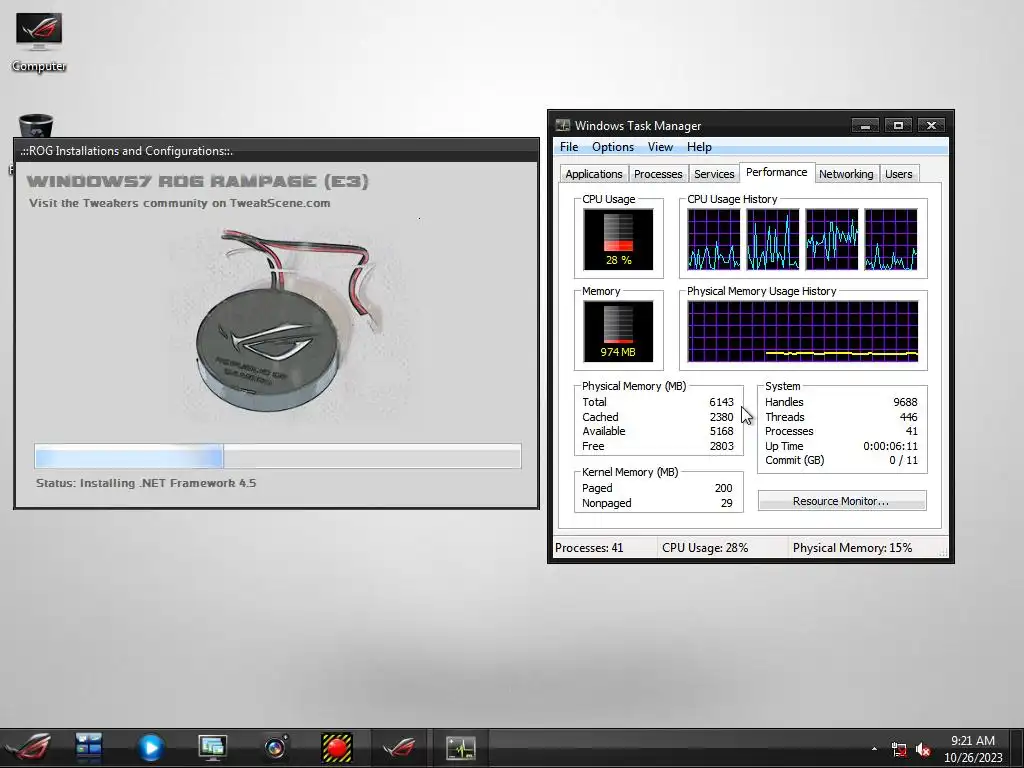Click the ROG Installations and Configurations title bar
The height and width of the screenshot is (768, 1024).
coord(276,151)
